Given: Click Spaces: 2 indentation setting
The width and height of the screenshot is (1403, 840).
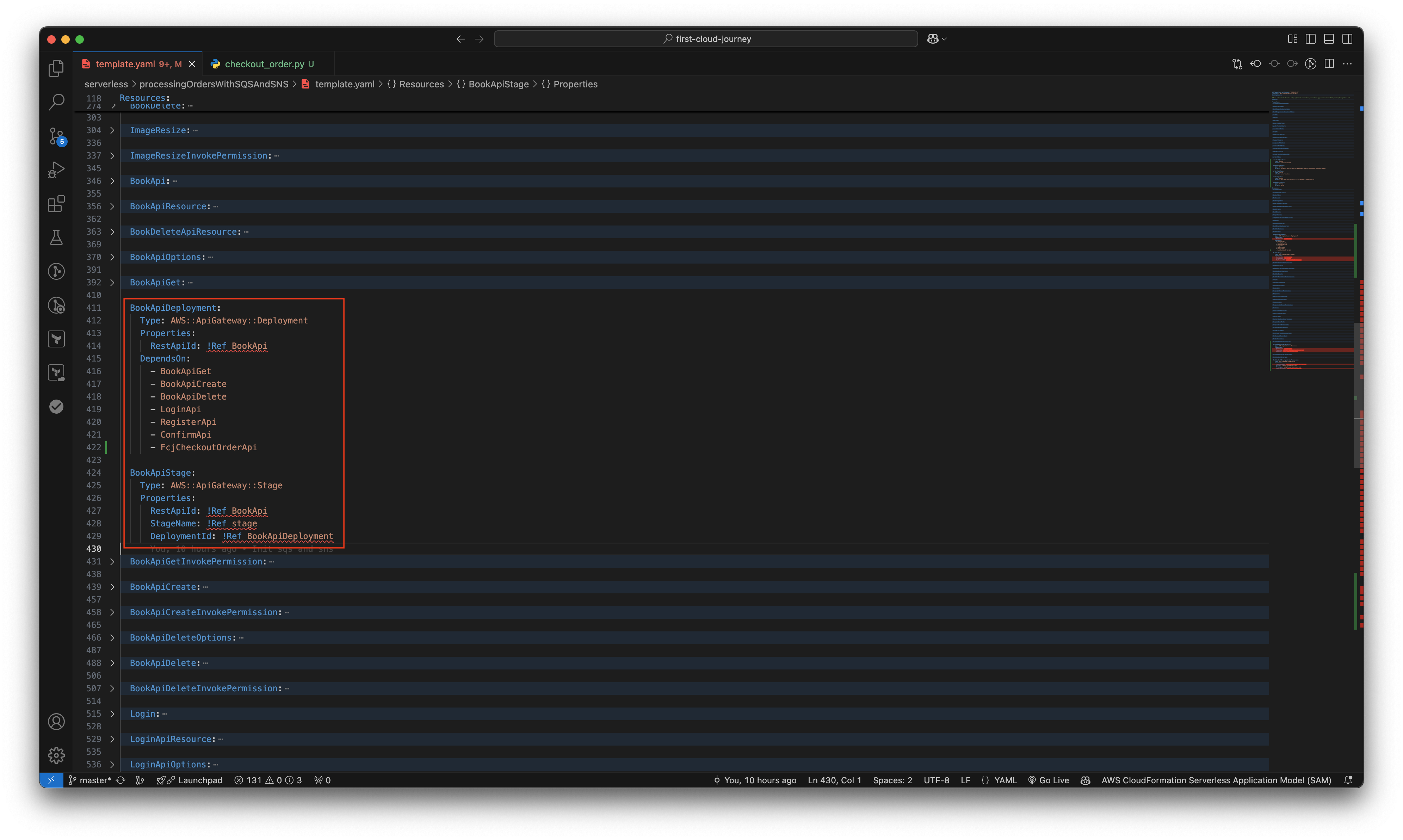Looking at the screenshot, I should click(892, 780).
